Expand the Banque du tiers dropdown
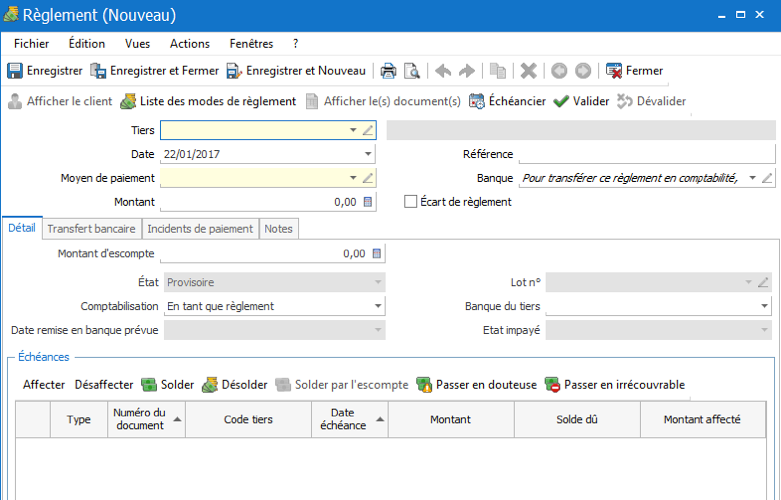 764,306
